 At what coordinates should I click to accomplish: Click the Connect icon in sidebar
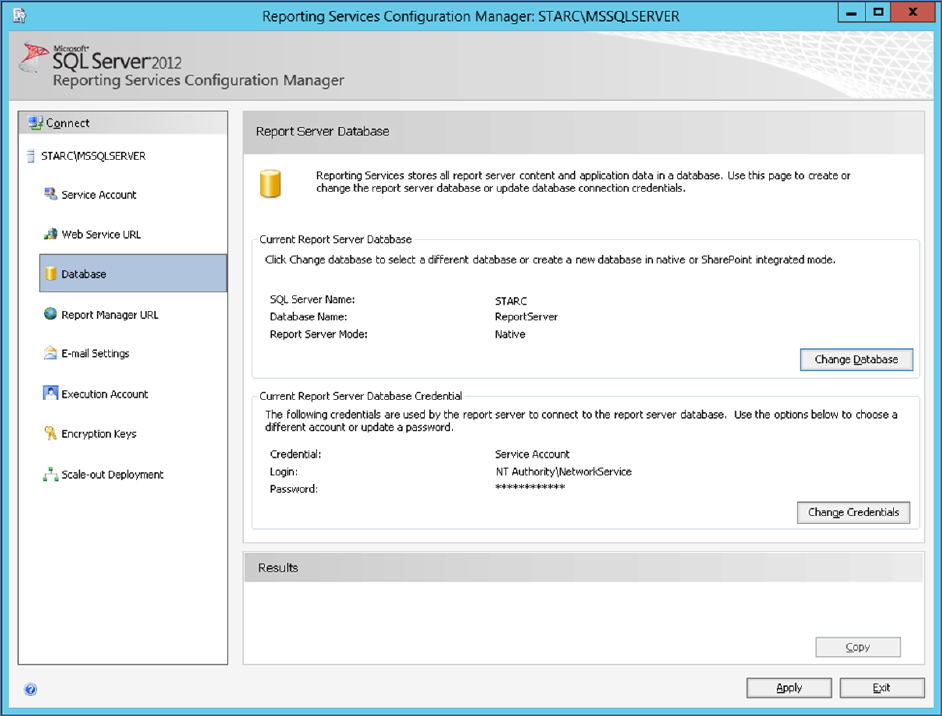tap(35, 123)
